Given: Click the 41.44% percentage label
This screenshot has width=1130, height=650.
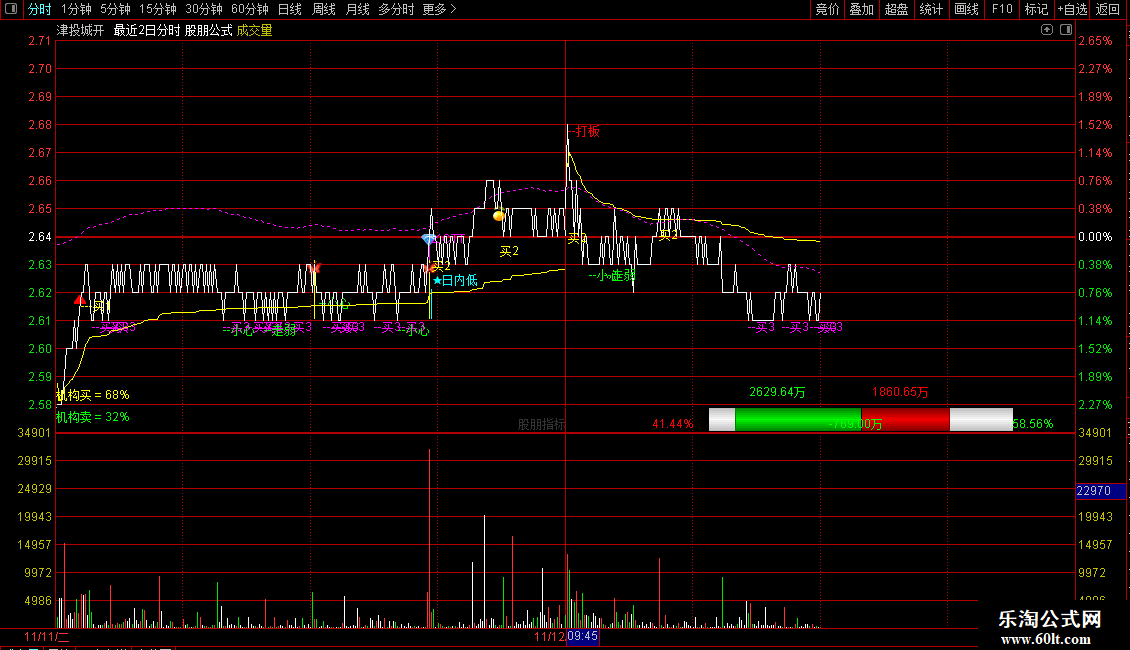Looking at the screenshot, I should (672, 424).
